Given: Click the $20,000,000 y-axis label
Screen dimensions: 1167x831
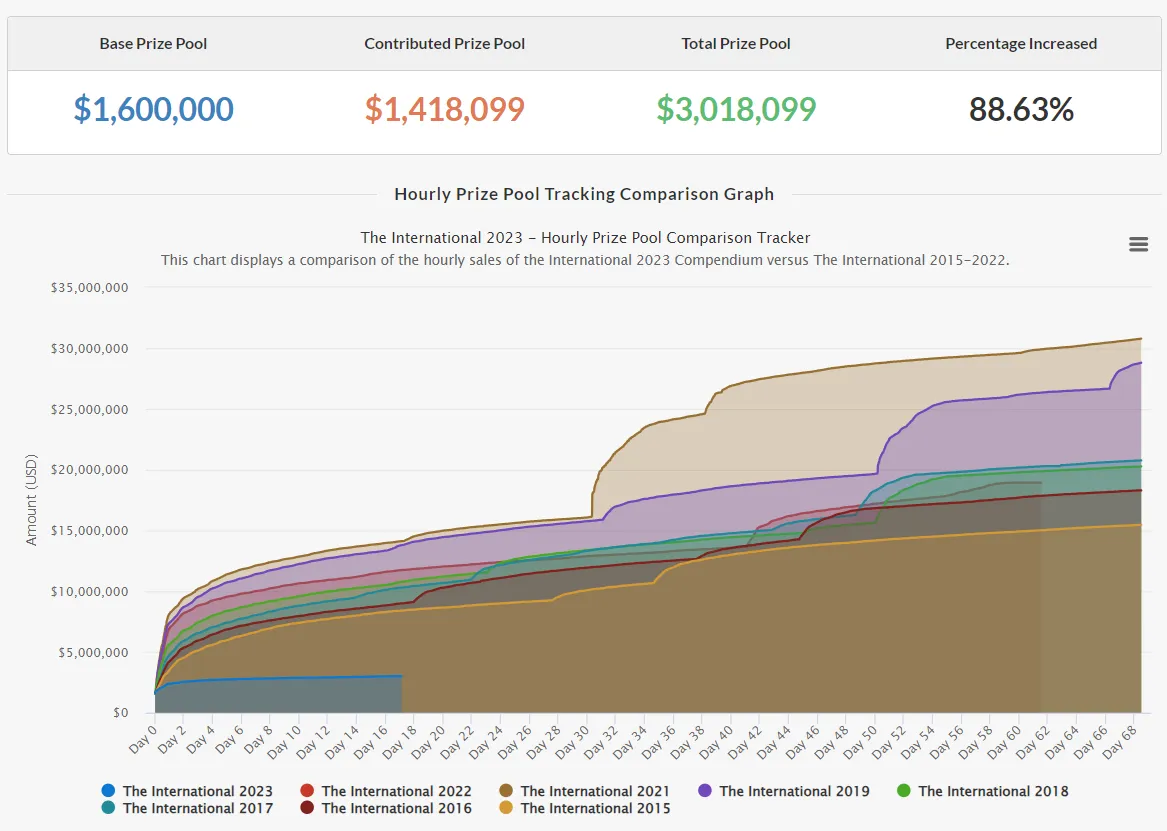Looking at the screenshot, I should click(x=89, y=469).
